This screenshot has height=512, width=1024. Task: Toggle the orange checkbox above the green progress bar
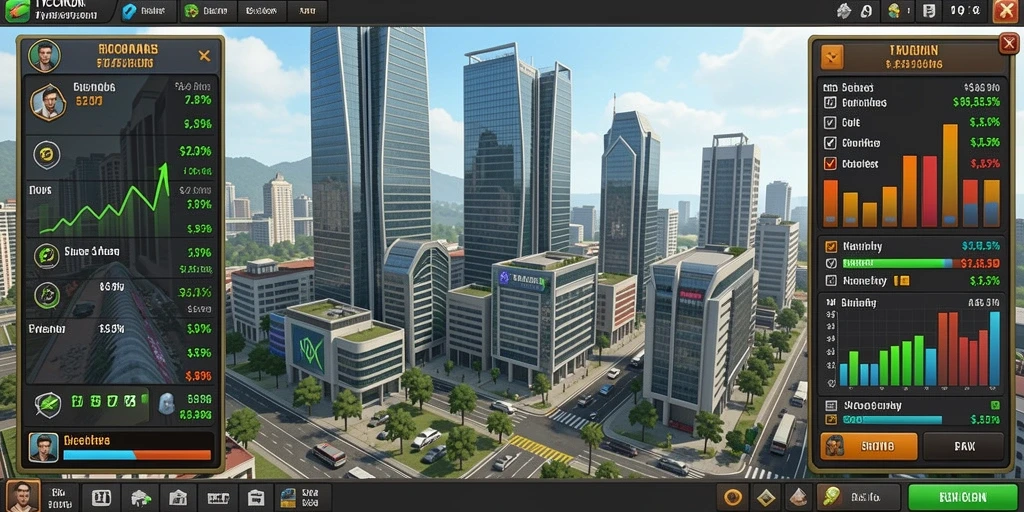click(831, 247)
